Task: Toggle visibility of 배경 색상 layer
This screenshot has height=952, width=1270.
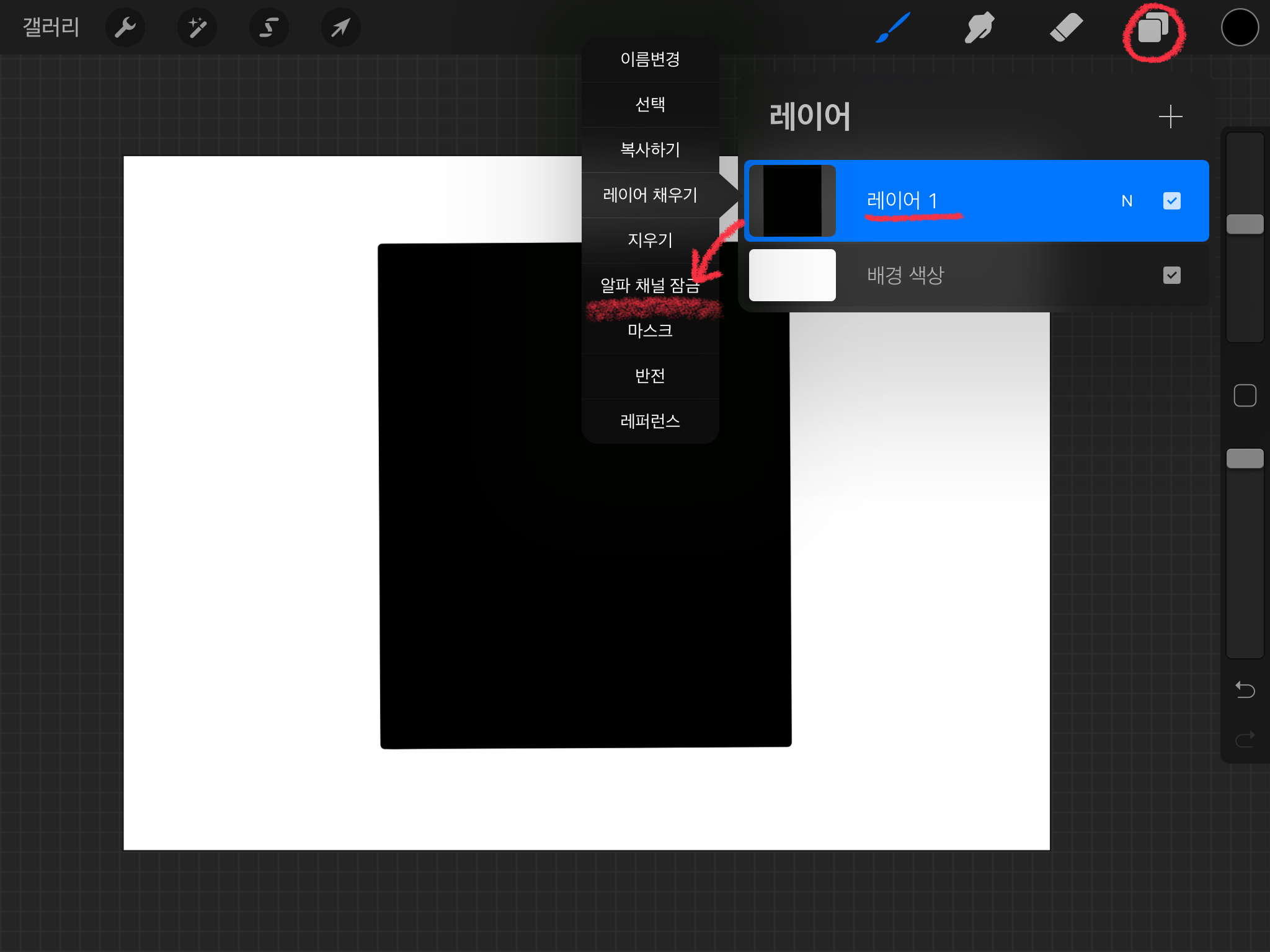Action: click(x=1171, y=275)
